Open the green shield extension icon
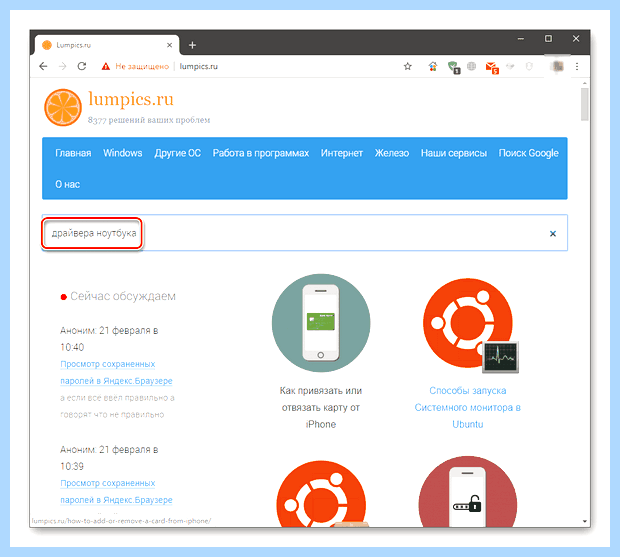 click(x=454, y=67)
